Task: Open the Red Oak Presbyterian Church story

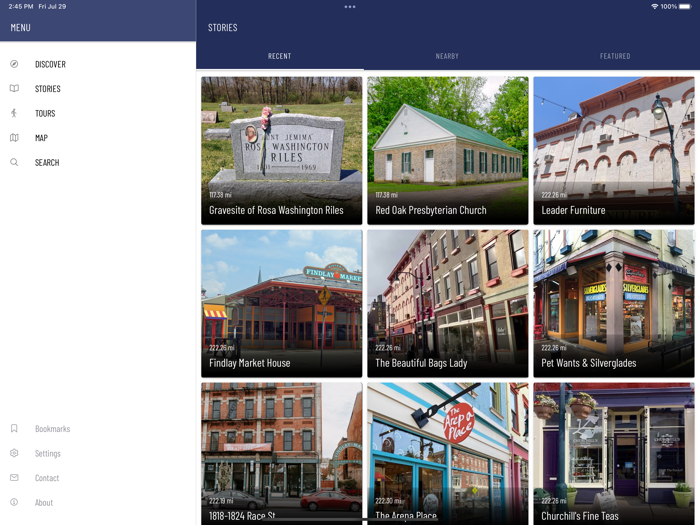Action: click(x=448, y=150)
